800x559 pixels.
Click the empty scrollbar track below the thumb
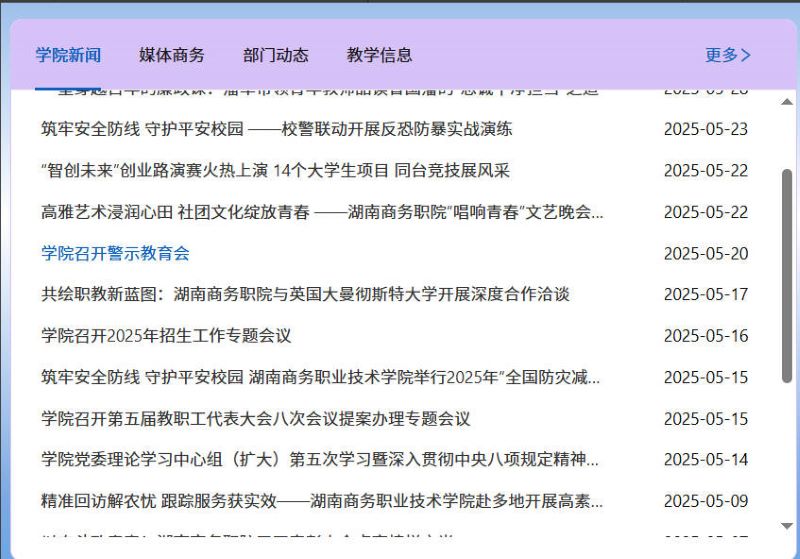tap(787, 450)
